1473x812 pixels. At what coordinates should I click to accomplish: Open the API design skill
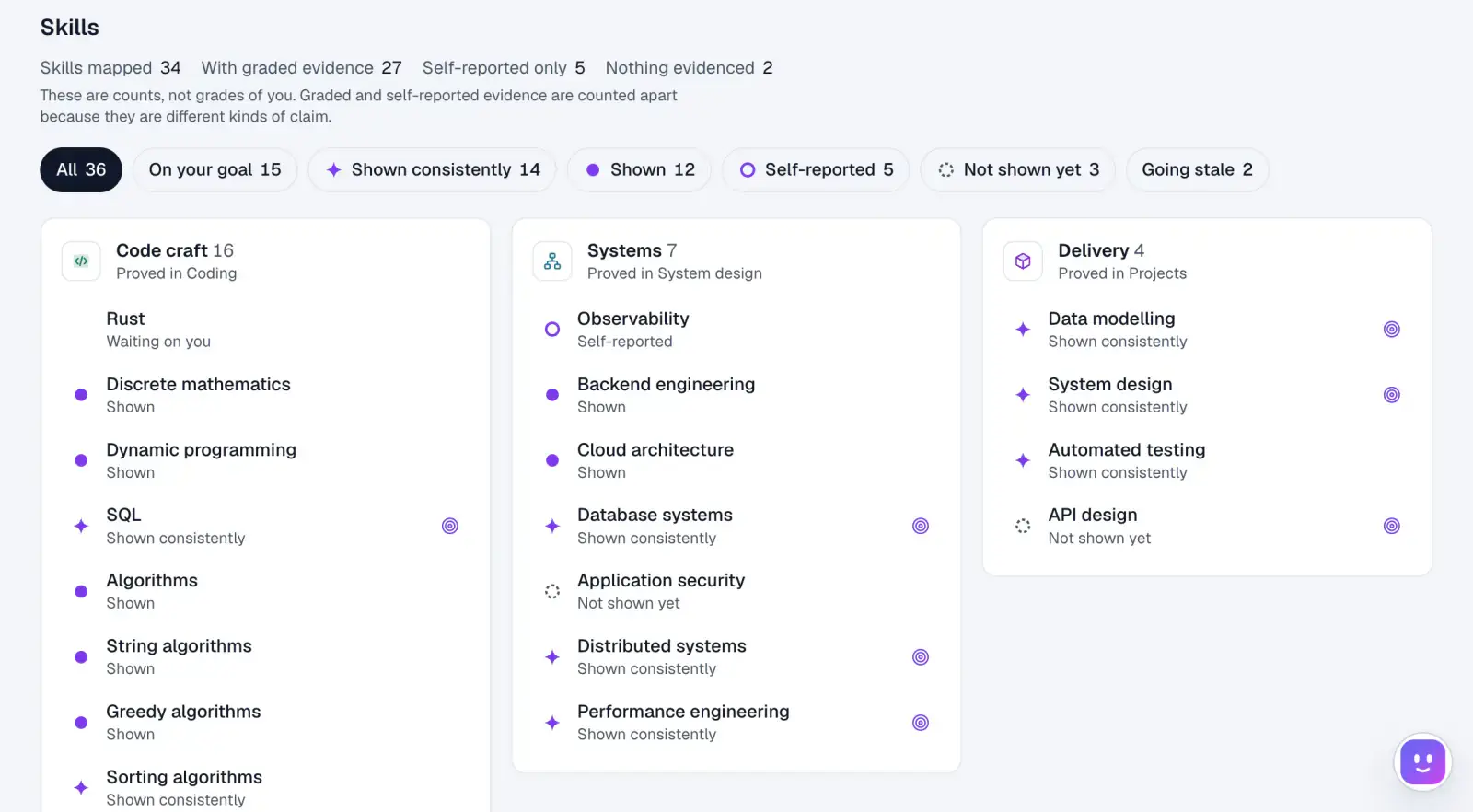point(1208,526)
